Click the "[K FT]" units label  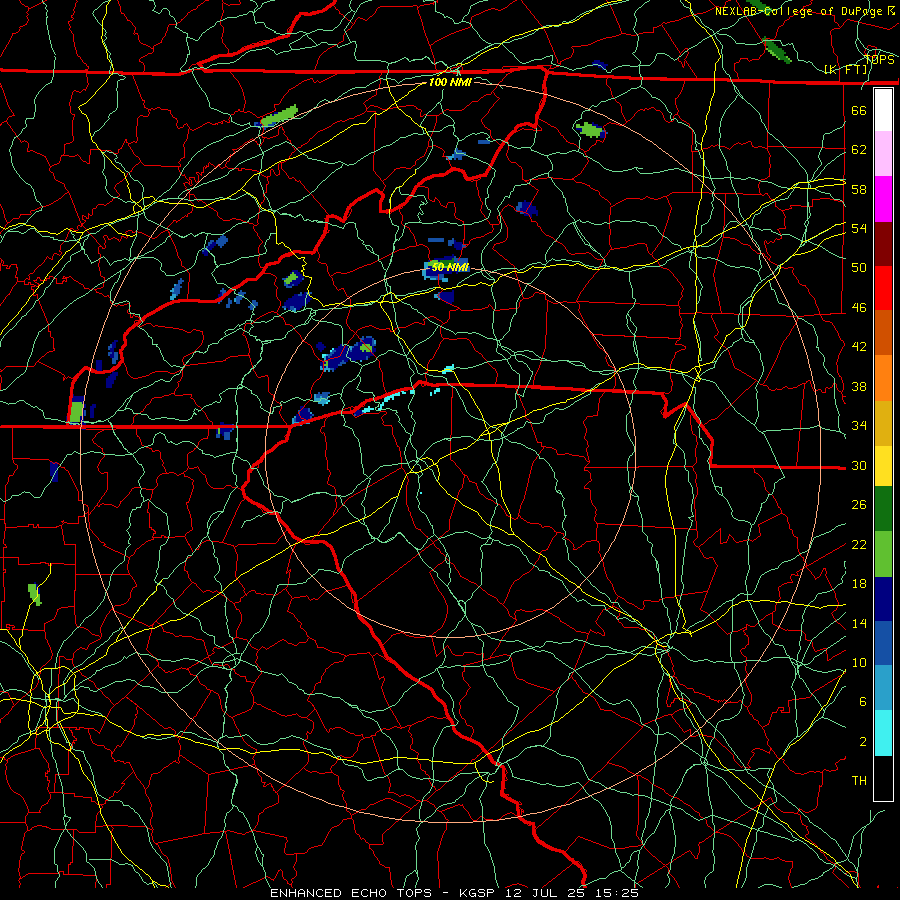click(x=846, y=70)
